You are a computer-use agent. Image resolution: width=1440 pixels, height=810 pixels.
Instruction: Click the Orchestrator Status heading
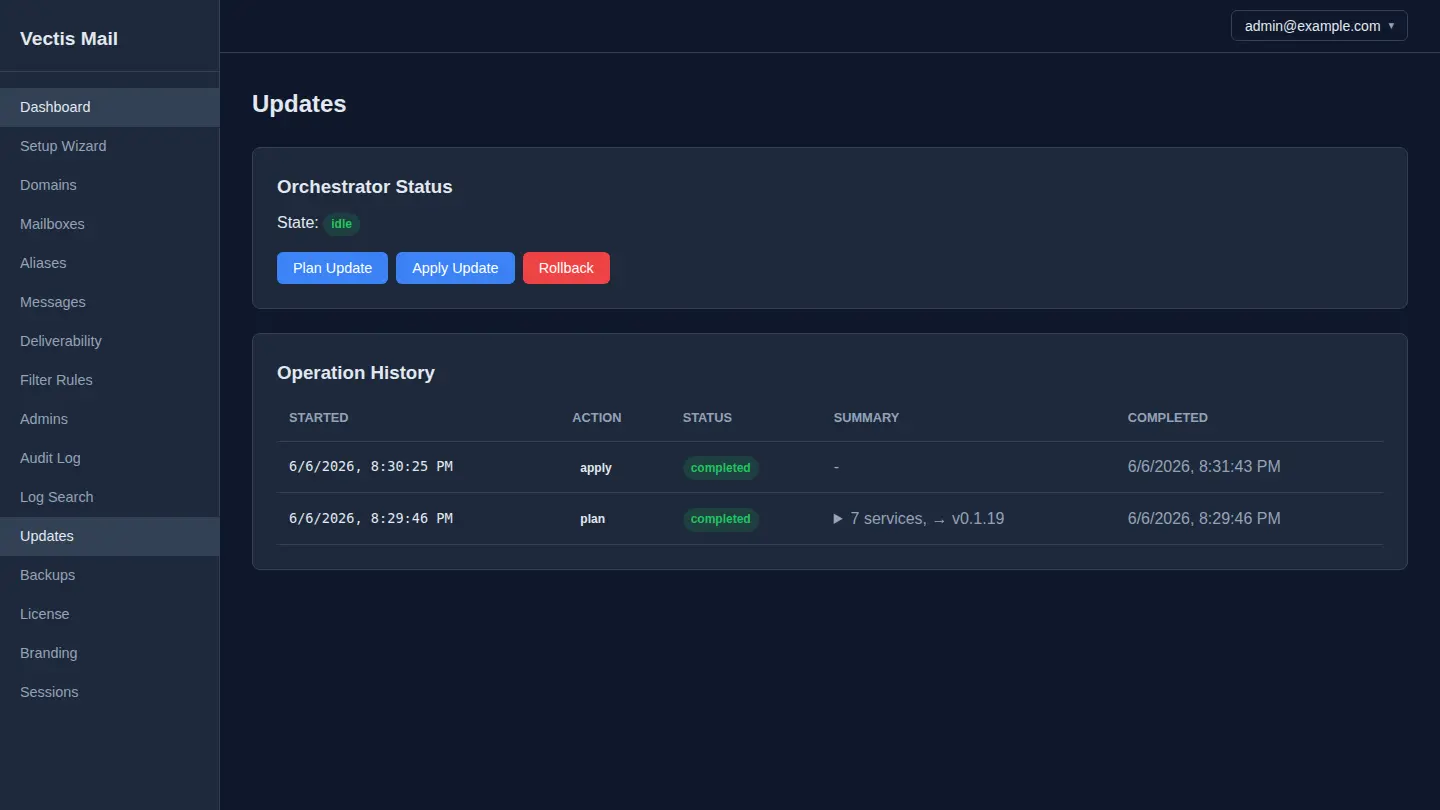click(x=364, y=187)
